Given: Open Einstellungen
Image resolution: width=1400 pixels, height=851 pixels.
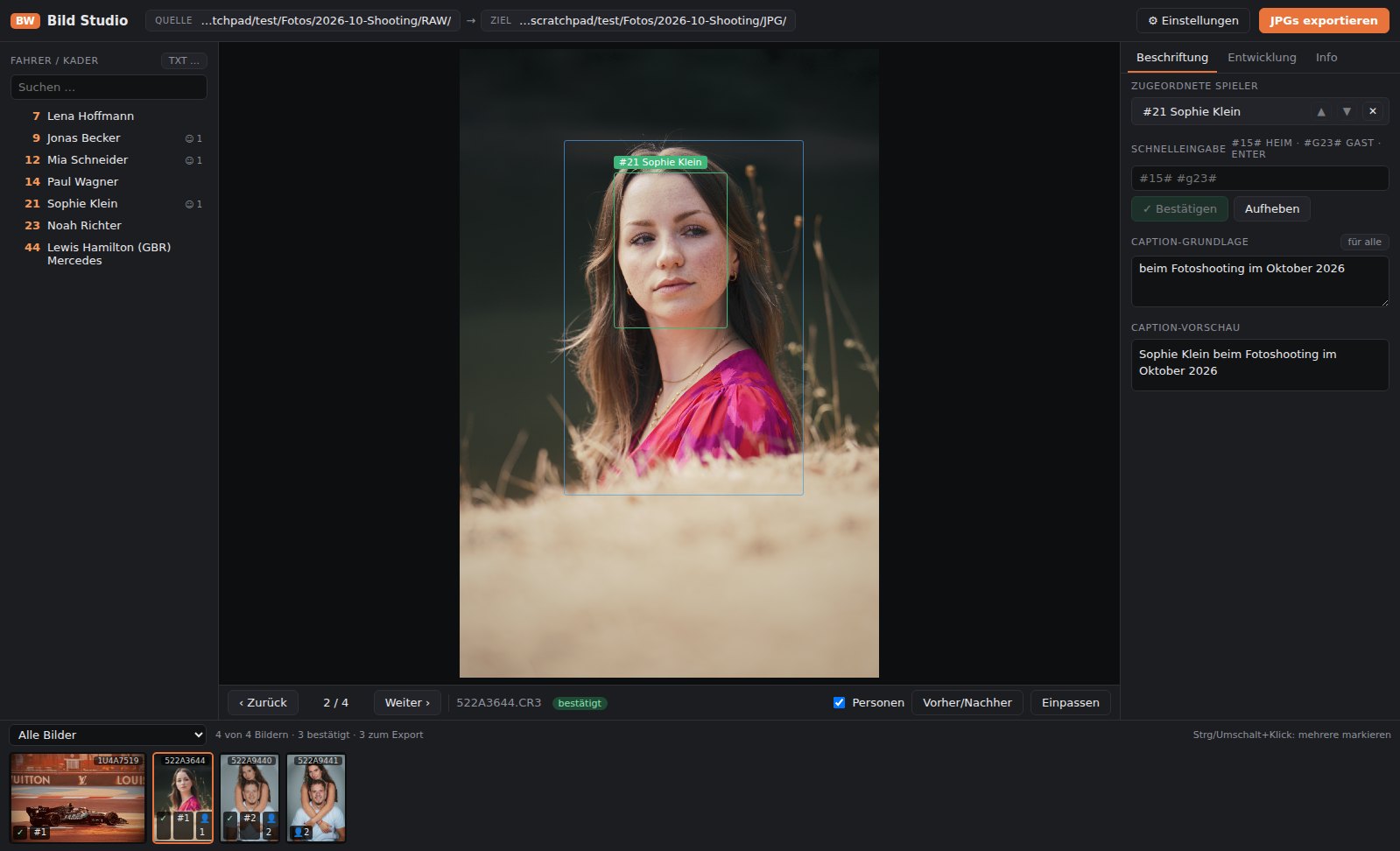Looking at the screenshot, I should click(1192, 20).
